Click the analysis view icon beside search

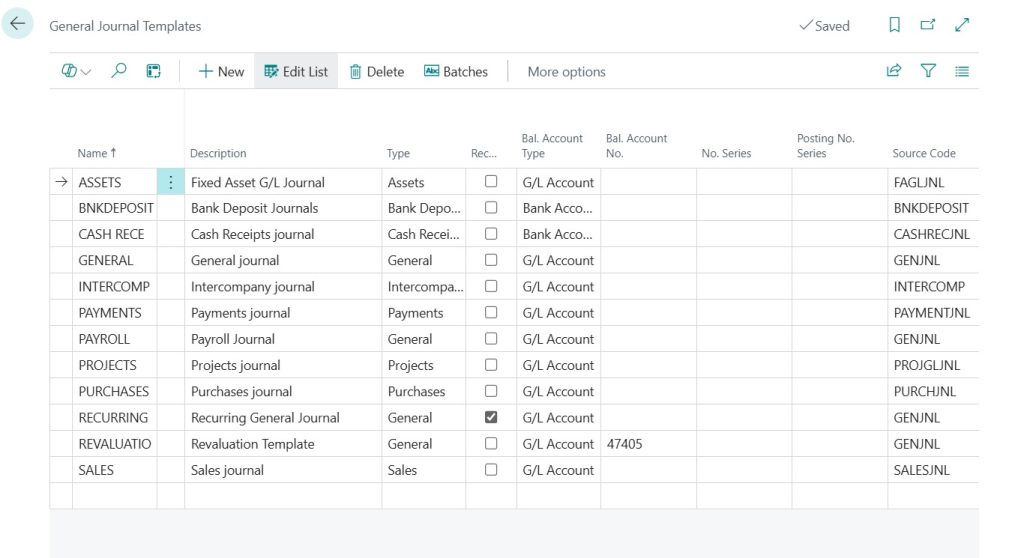(153, 71)
